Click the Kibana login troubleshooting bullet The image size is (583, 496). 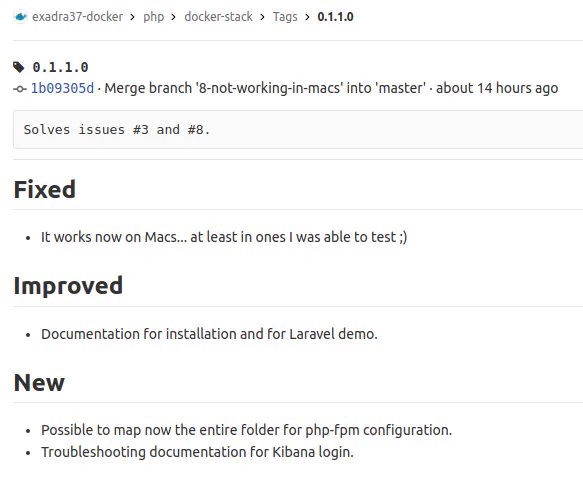coord(197,452)
